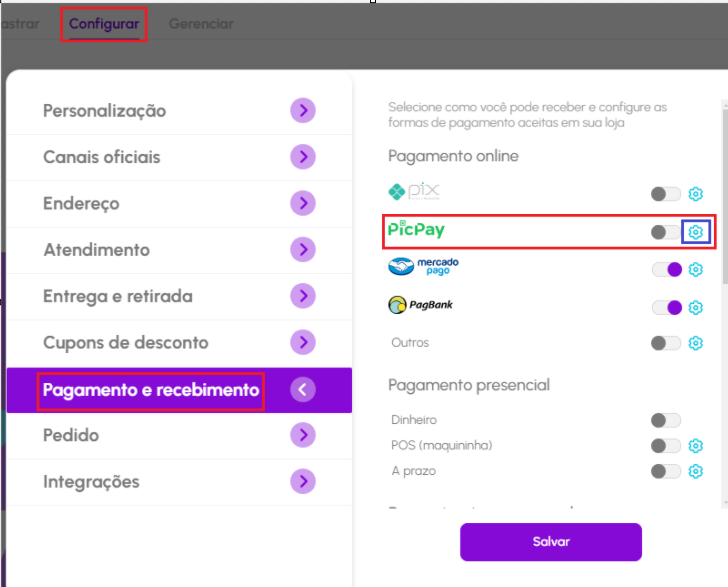Screen dimensions: 728x587
Task: Open Outros payment settings gear
Action: 696,343
